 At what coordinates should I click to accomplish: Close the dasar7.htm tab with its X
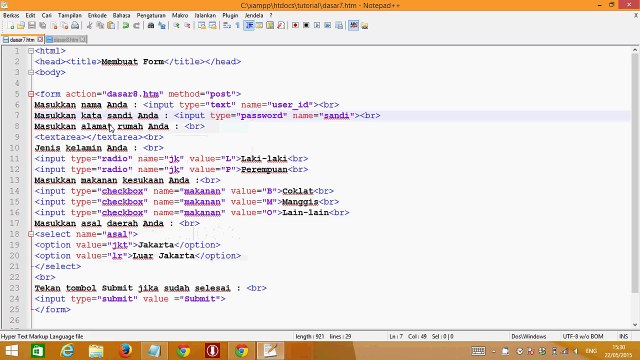click(40, 40)
